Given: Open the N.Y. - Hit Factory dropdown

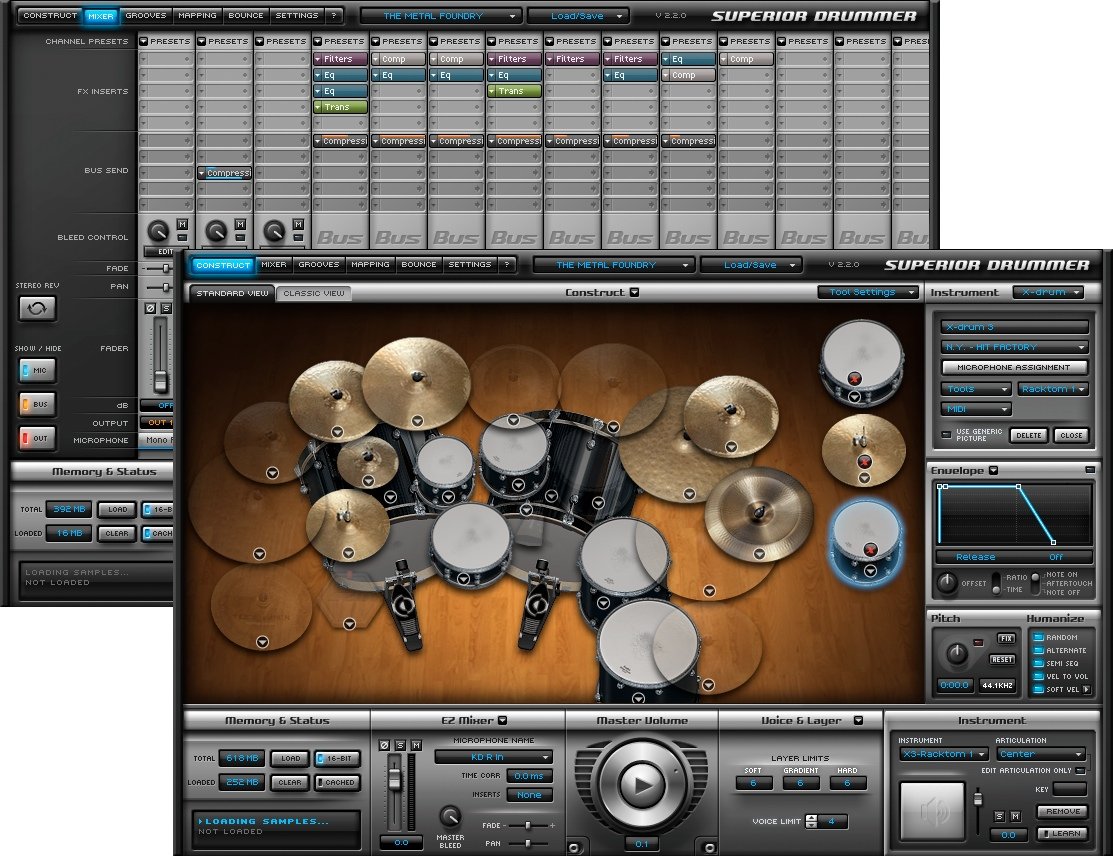Looking at the screenshot, I should (x=1014, y=347).
